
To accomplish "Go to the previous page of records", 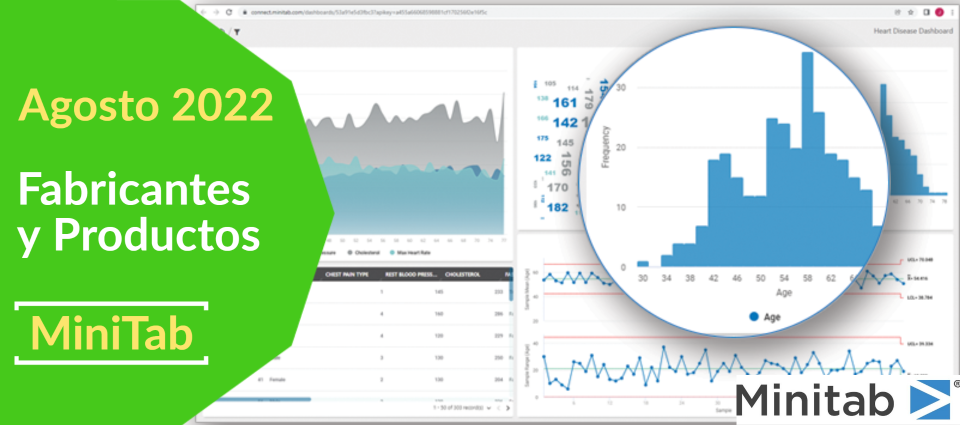I will pyautogui.click(x=498, y=407).
